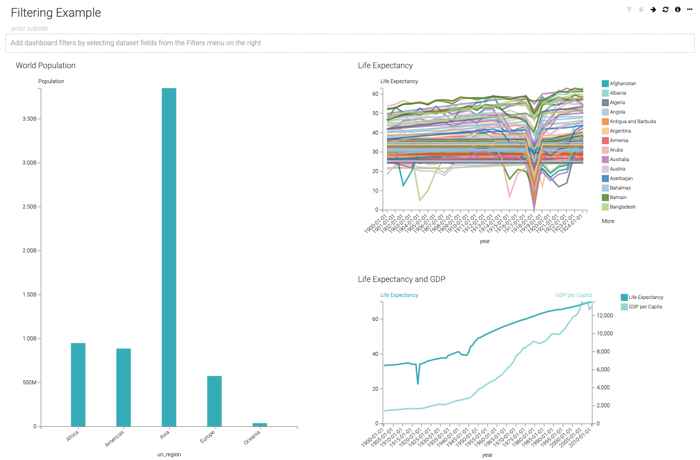Viewport: 700px width, 460px height.
Task: Click the Life Expectancy and GDP chart title
Action: (x=402, y=280)
